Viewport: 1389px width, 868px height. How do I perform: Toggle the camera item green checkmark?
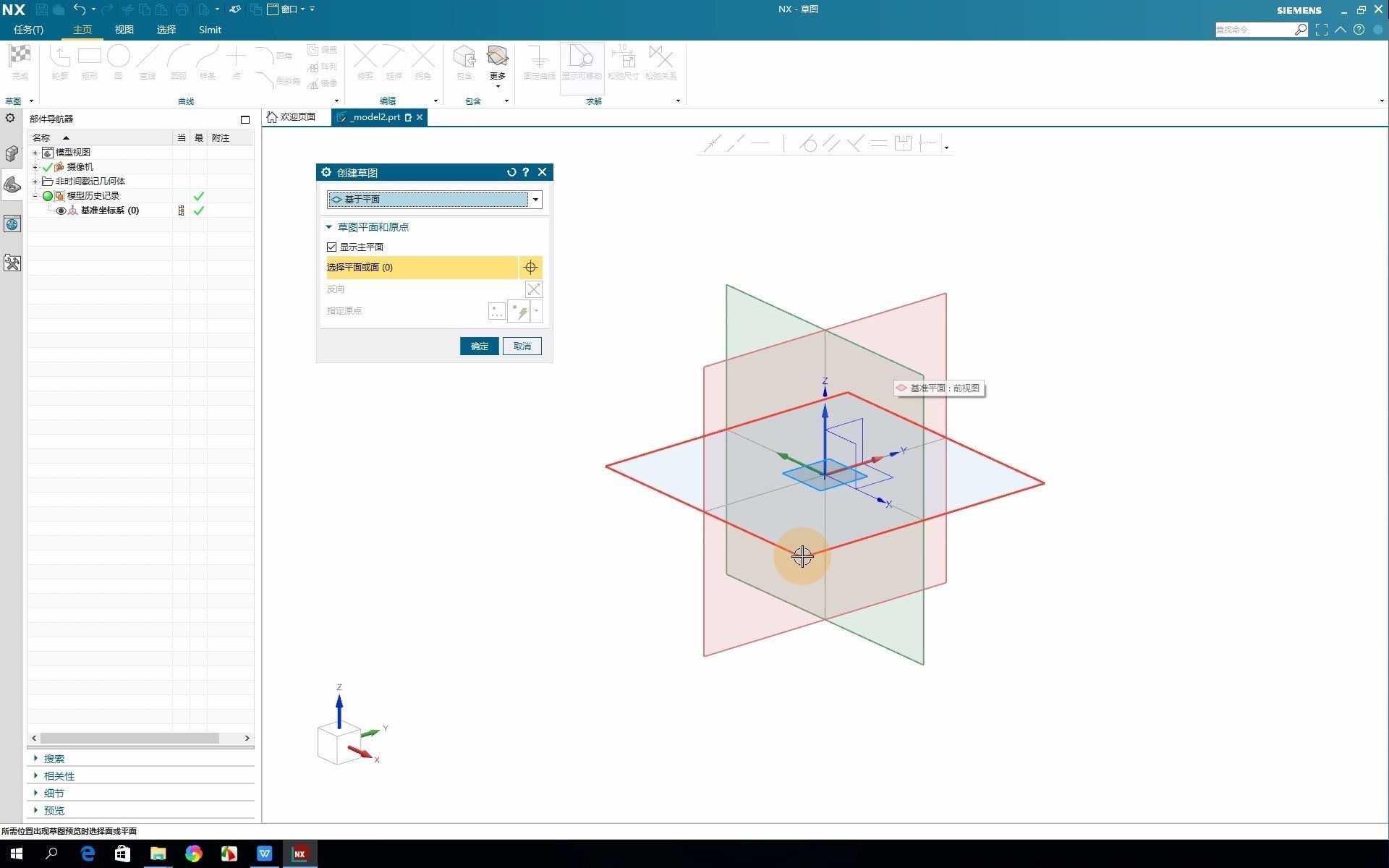pos(48,167)
